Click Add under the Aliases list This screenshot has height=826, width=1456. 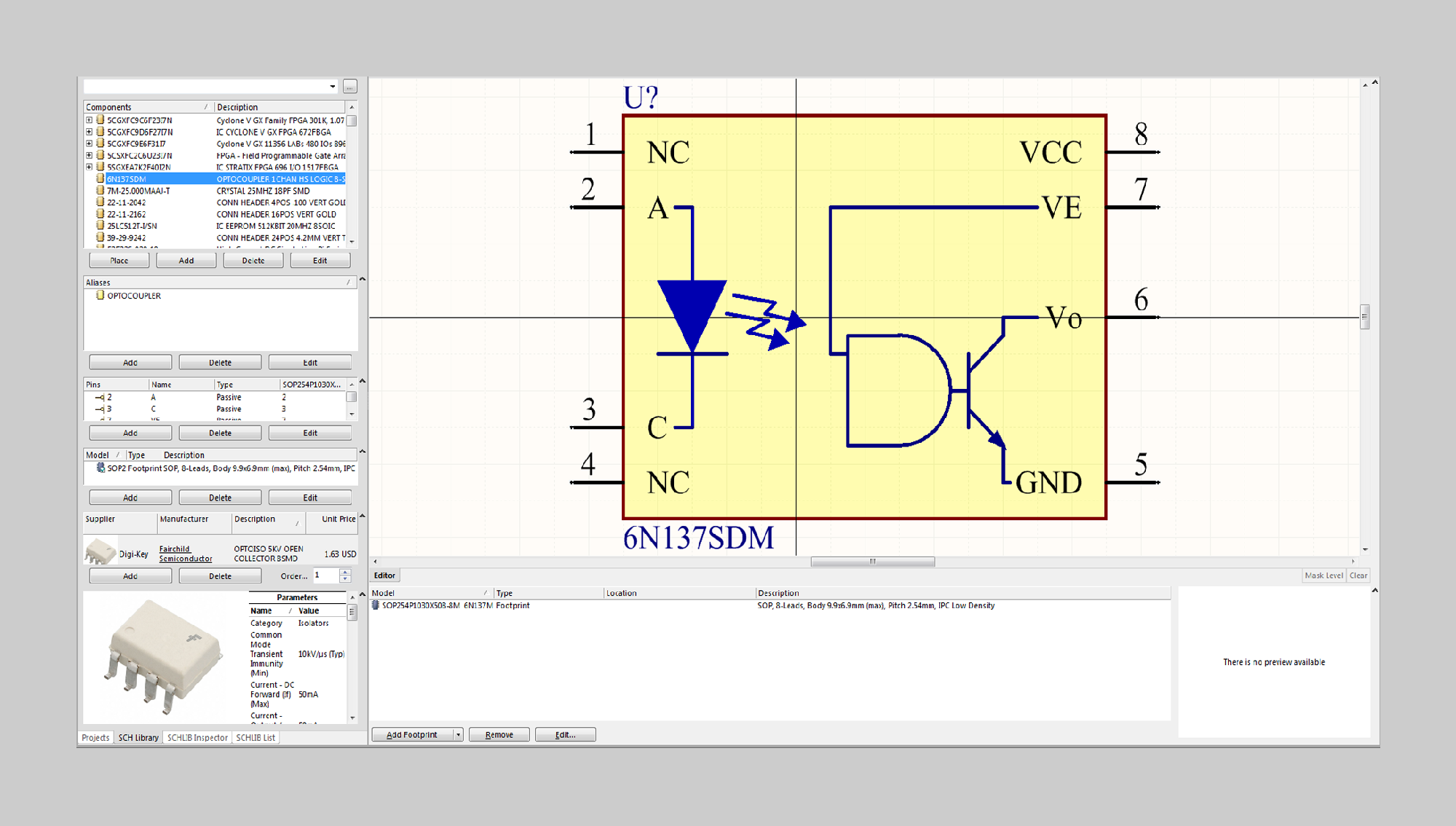point(130,363)
